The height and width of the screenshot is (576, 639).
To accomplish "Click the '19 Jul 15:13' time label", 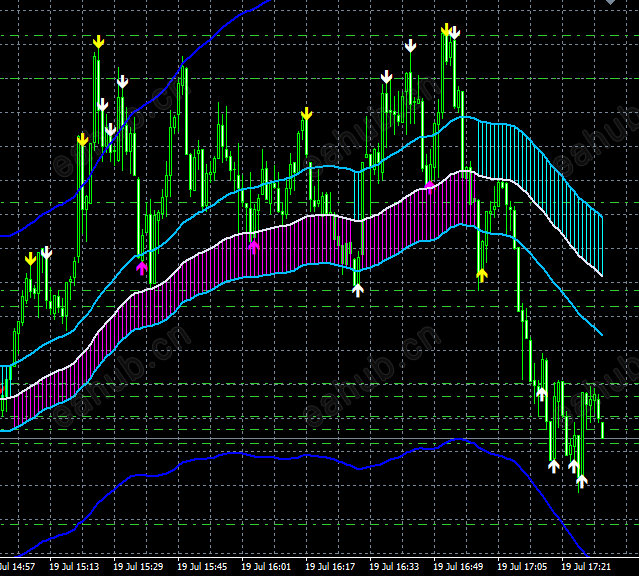I will coord(74,567).
